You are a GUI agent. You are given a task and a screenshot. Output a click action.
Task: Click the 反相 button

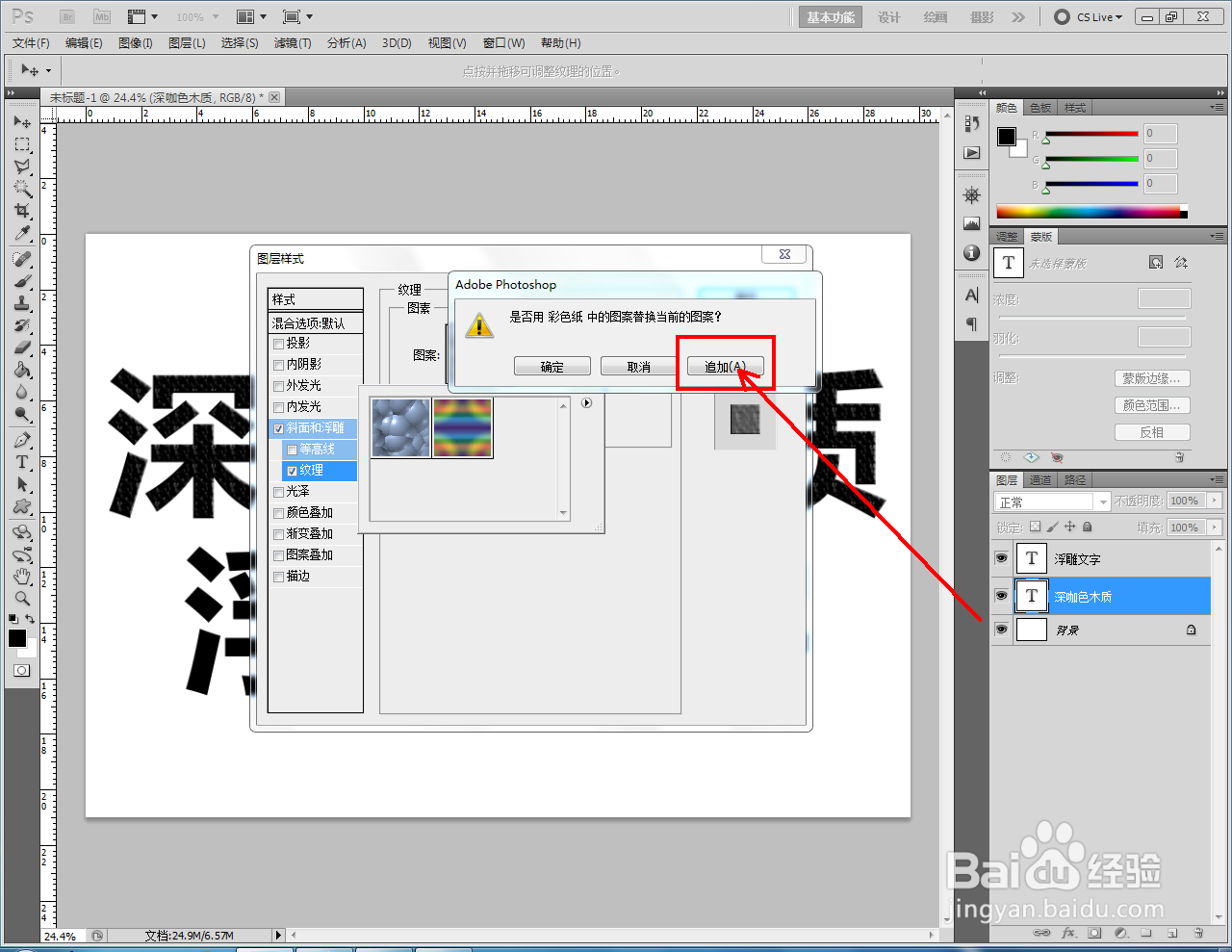point(1152,432)
